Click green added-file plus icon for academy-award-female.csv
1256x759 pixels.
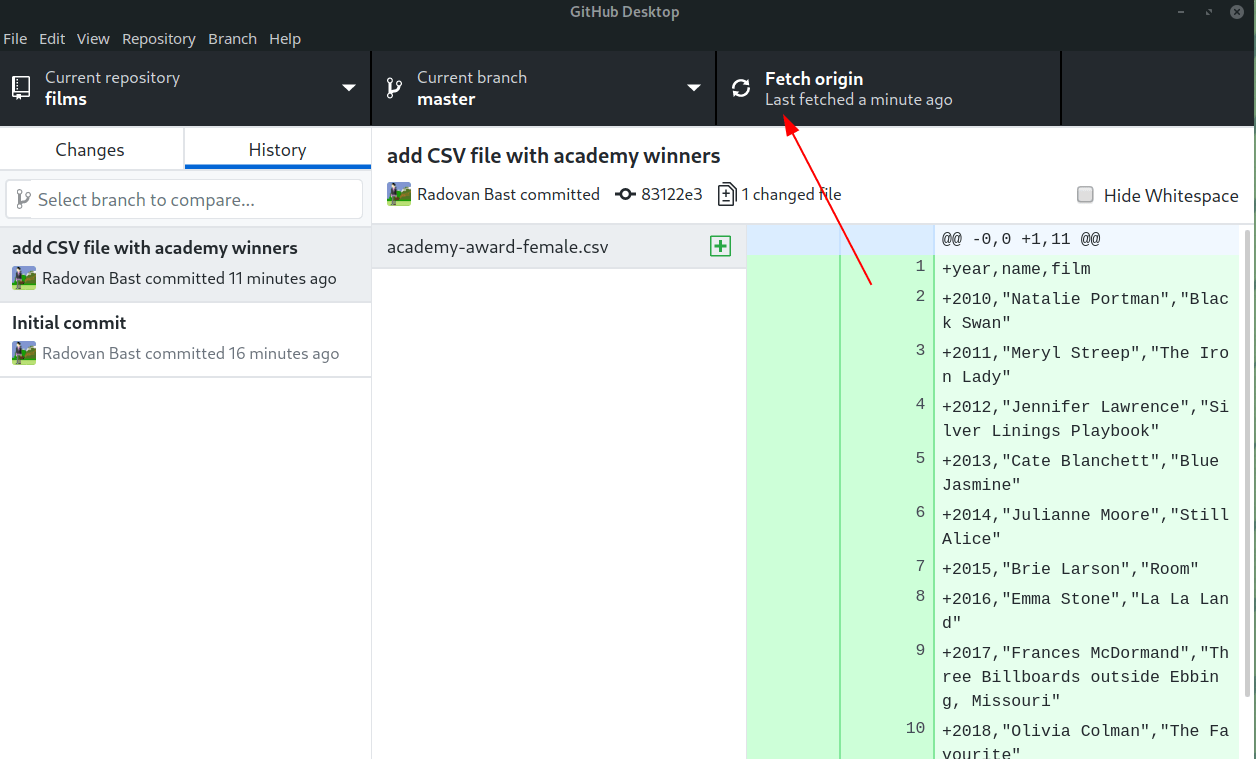coord(720,246)
